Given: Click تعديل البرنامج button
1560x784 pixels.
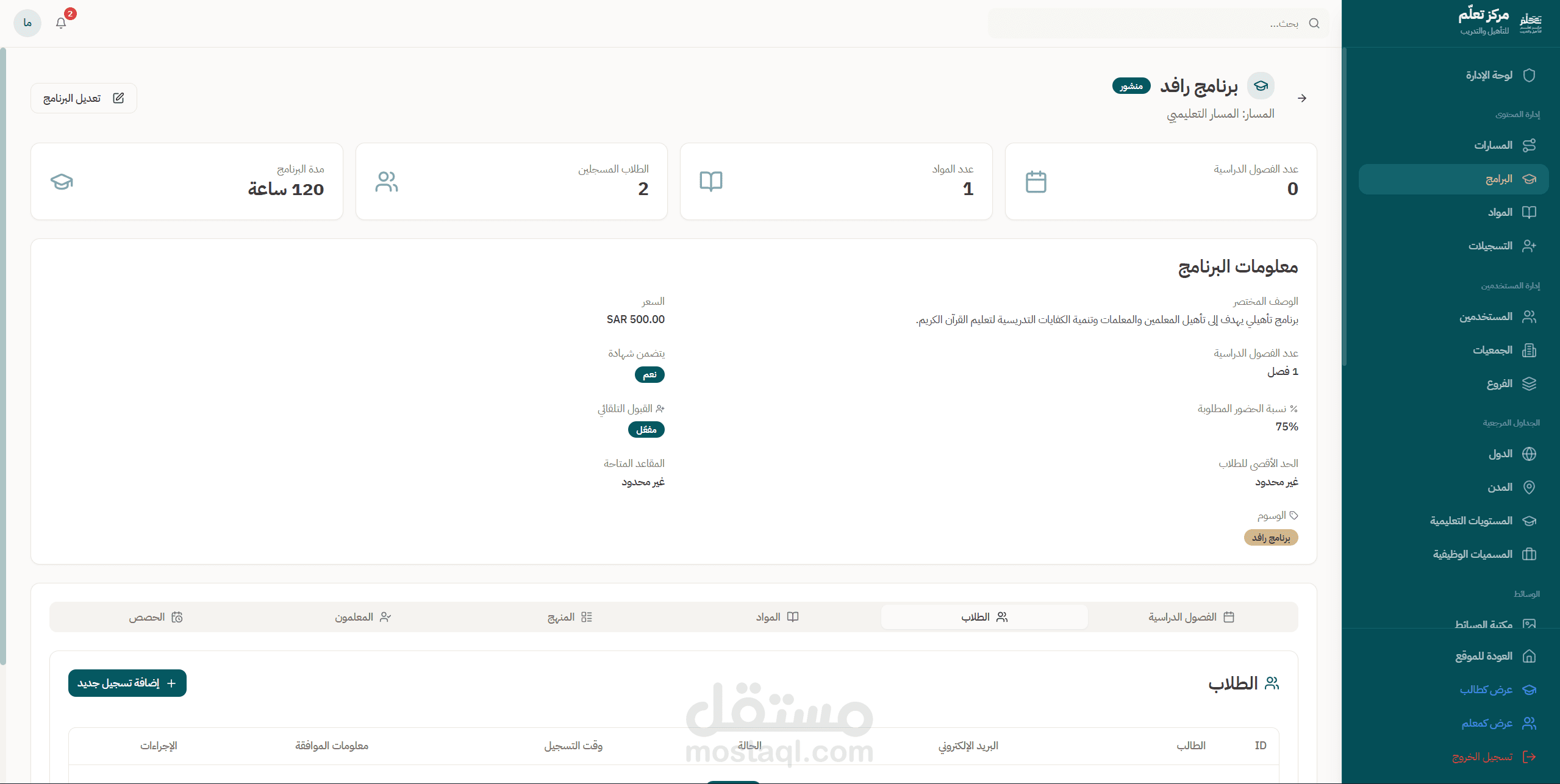Looking at the screenshot, I should coord(84,98).
